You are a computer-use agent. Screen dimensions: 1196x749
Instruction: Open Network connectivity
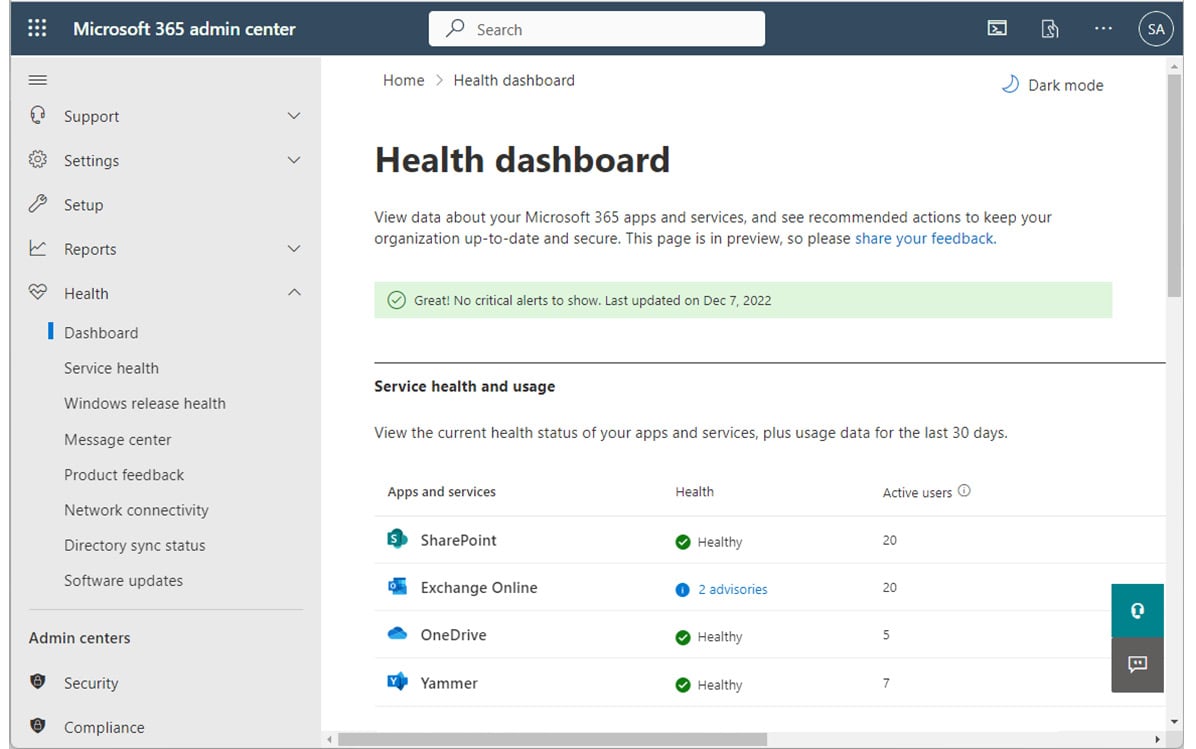click(136, 510)
